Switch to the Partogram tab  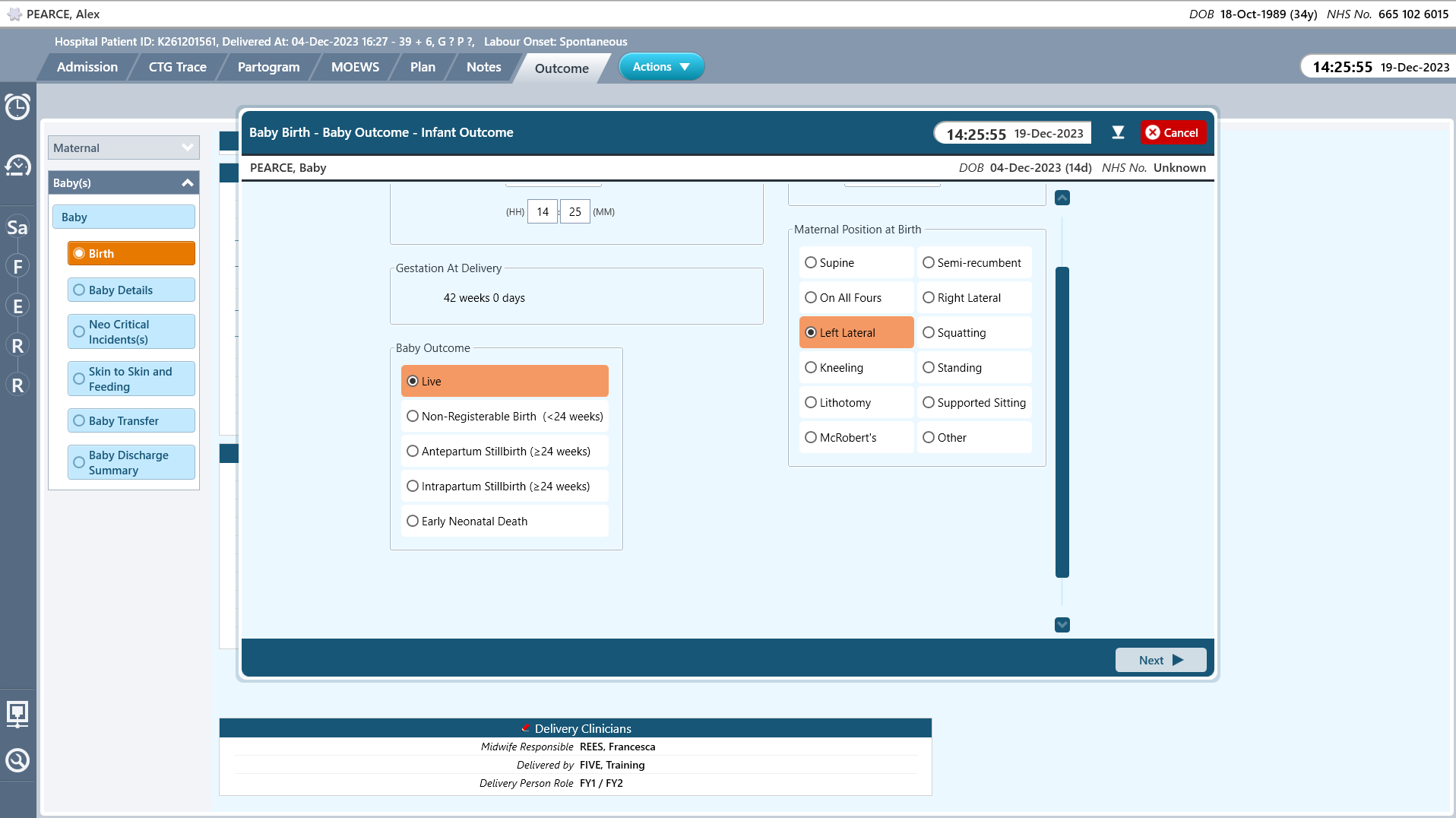[268, 67]
